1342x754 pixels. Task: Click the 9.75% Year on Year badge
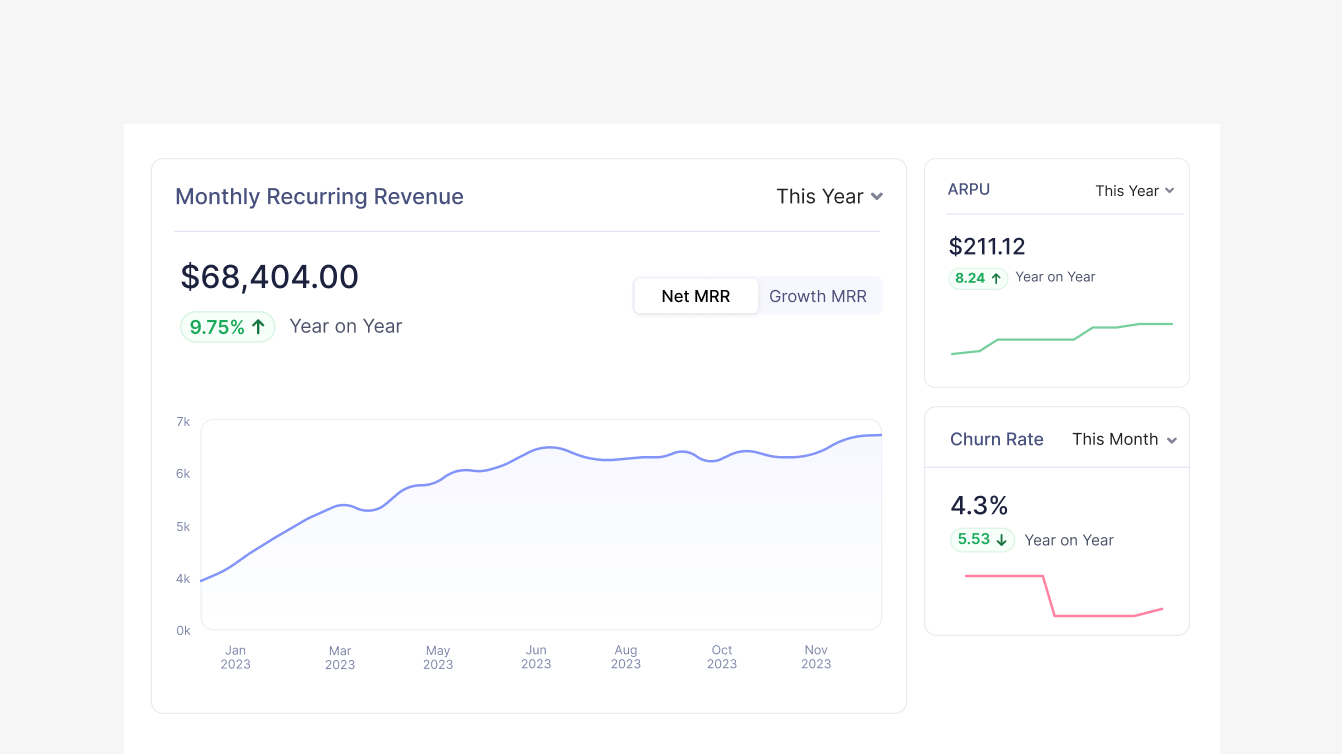(x=227, y=326)
